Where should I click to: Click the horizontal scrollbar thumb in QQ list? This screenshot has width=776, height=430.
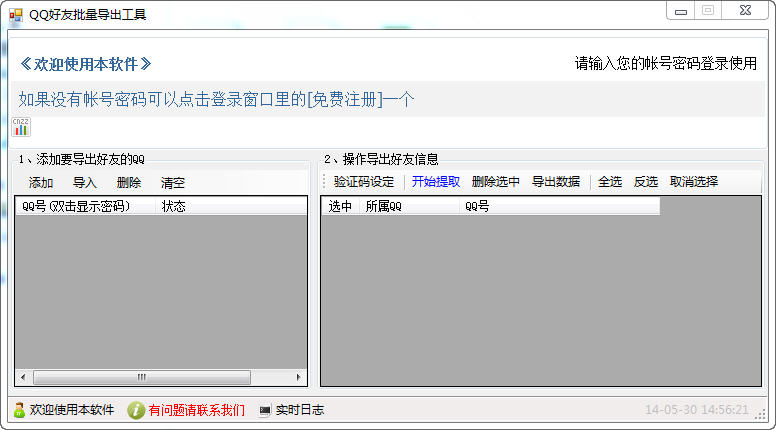(x=142, y=378)
